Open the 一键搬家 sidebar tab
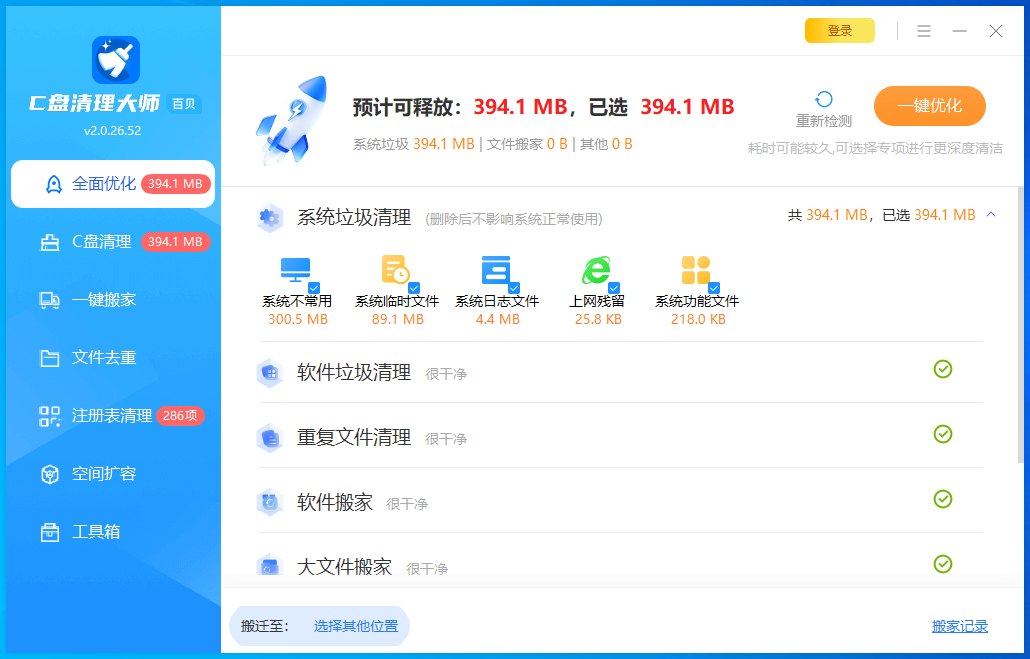 [113, 300]
